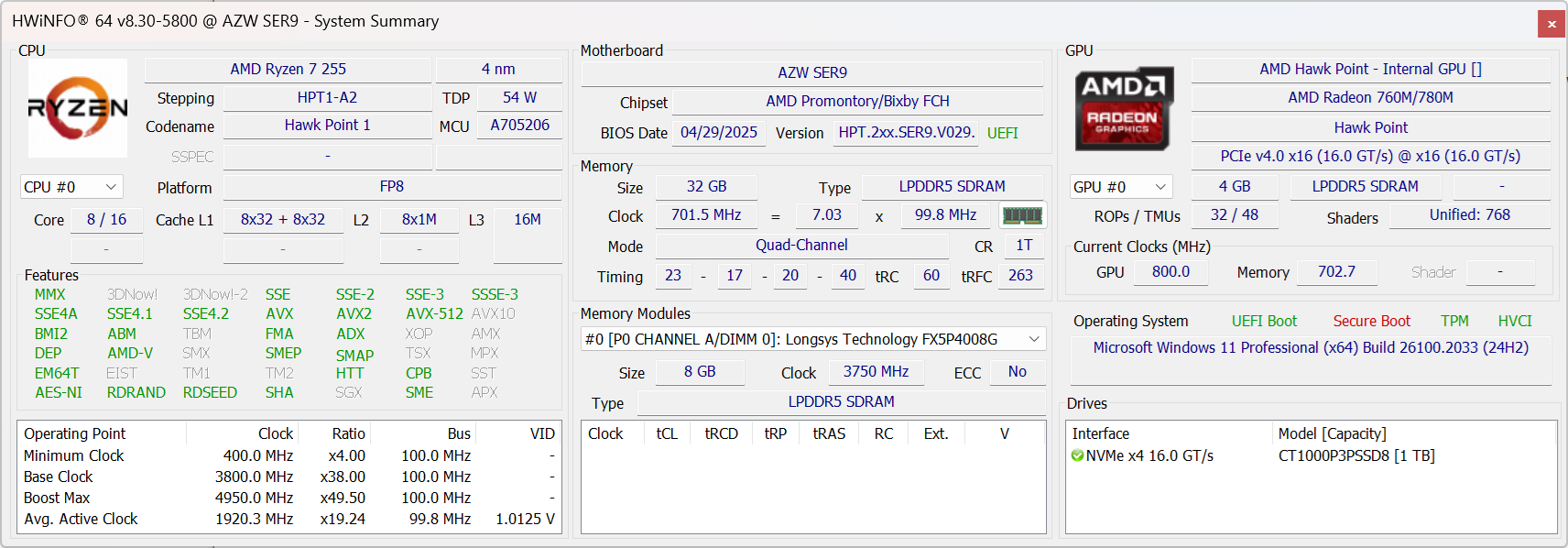
Task: Click the GPU clock 800.0 value
Action: pos(1171,272)
